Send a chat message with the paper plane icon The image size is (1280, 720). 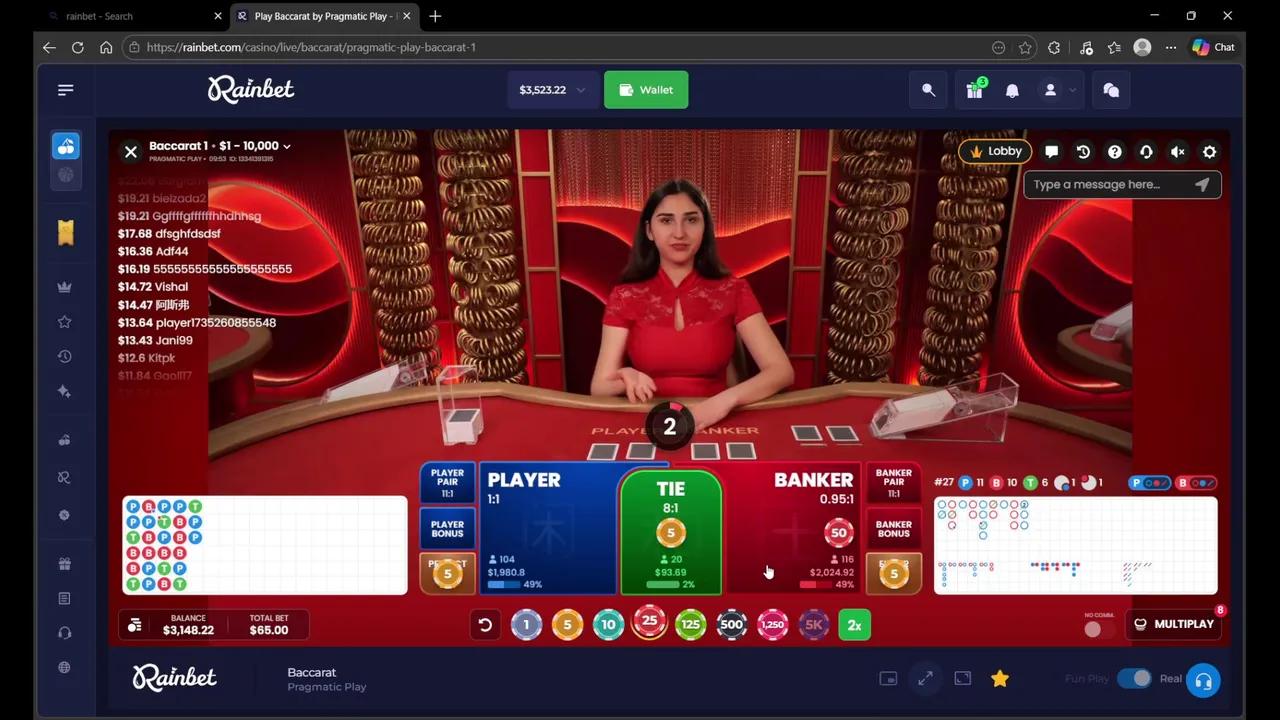click(1203, 184)
